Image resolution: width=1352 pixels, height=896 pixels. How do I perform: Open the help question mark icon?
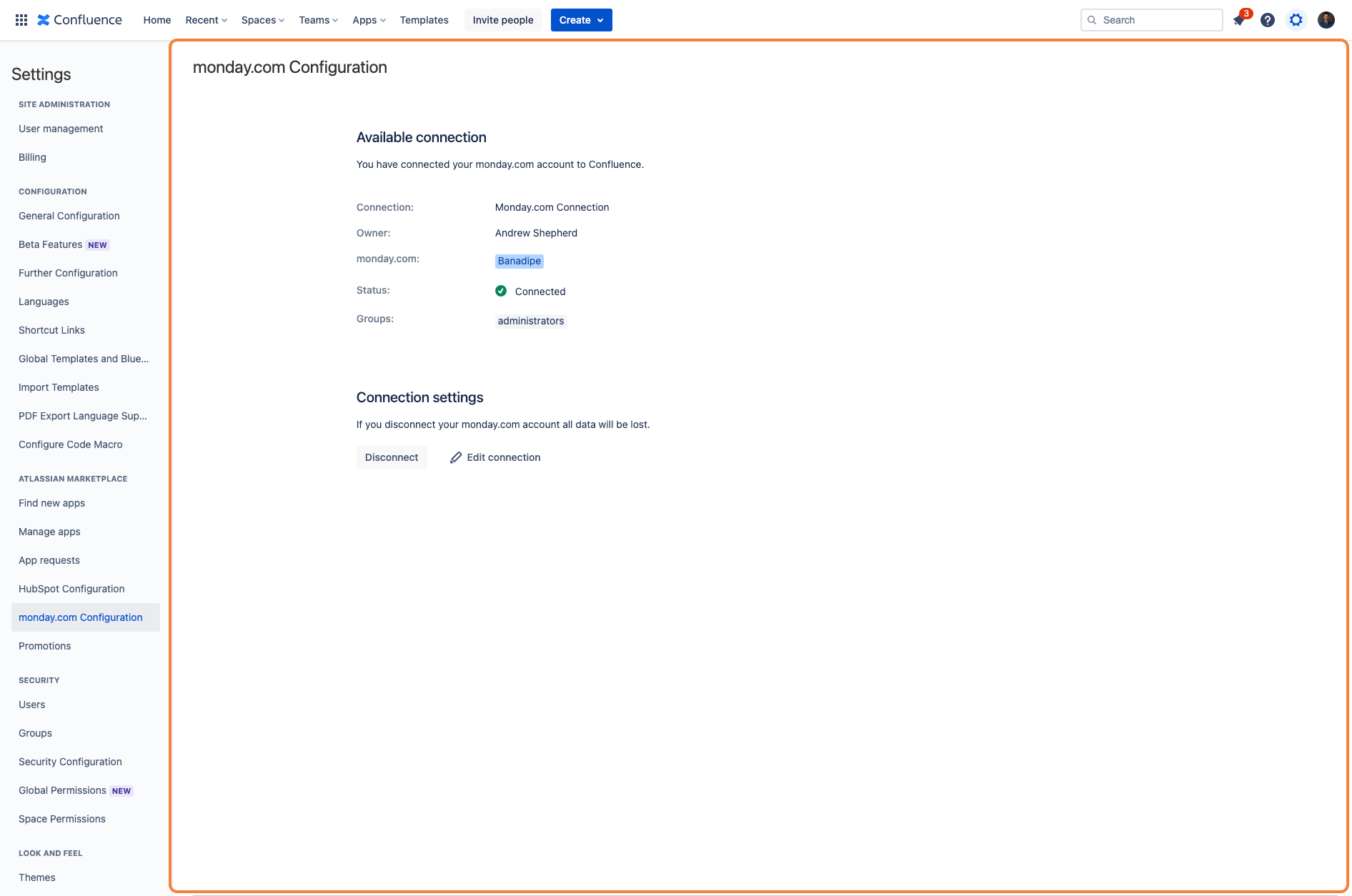pyautogui.click(x=1268, y=20)
